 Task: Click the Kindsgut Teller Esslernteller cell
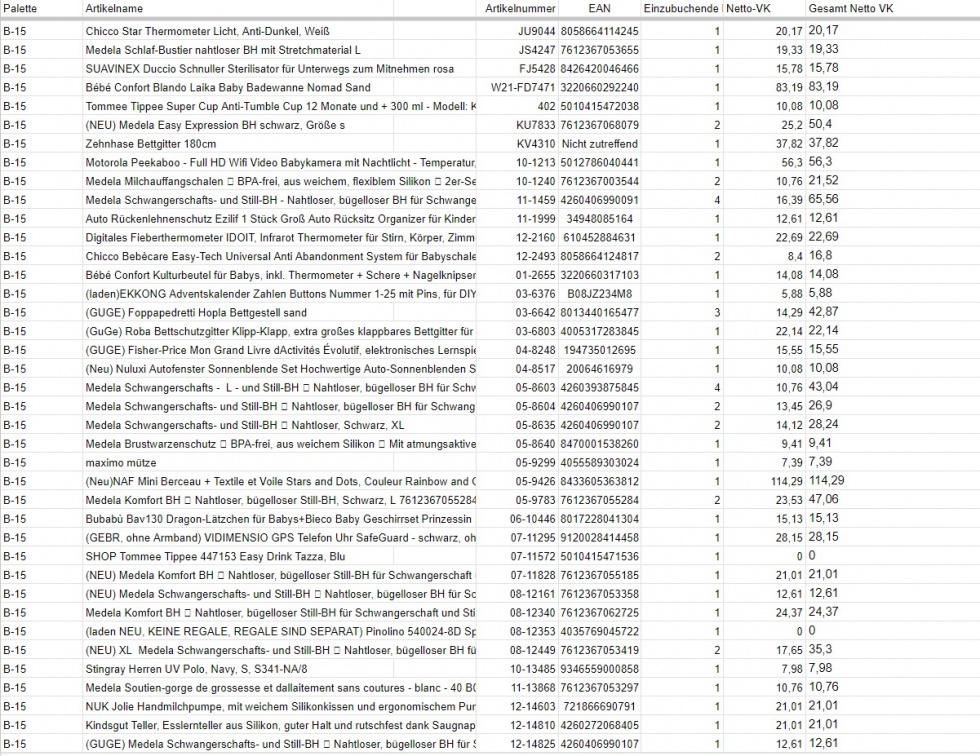[x=281, y=725]
